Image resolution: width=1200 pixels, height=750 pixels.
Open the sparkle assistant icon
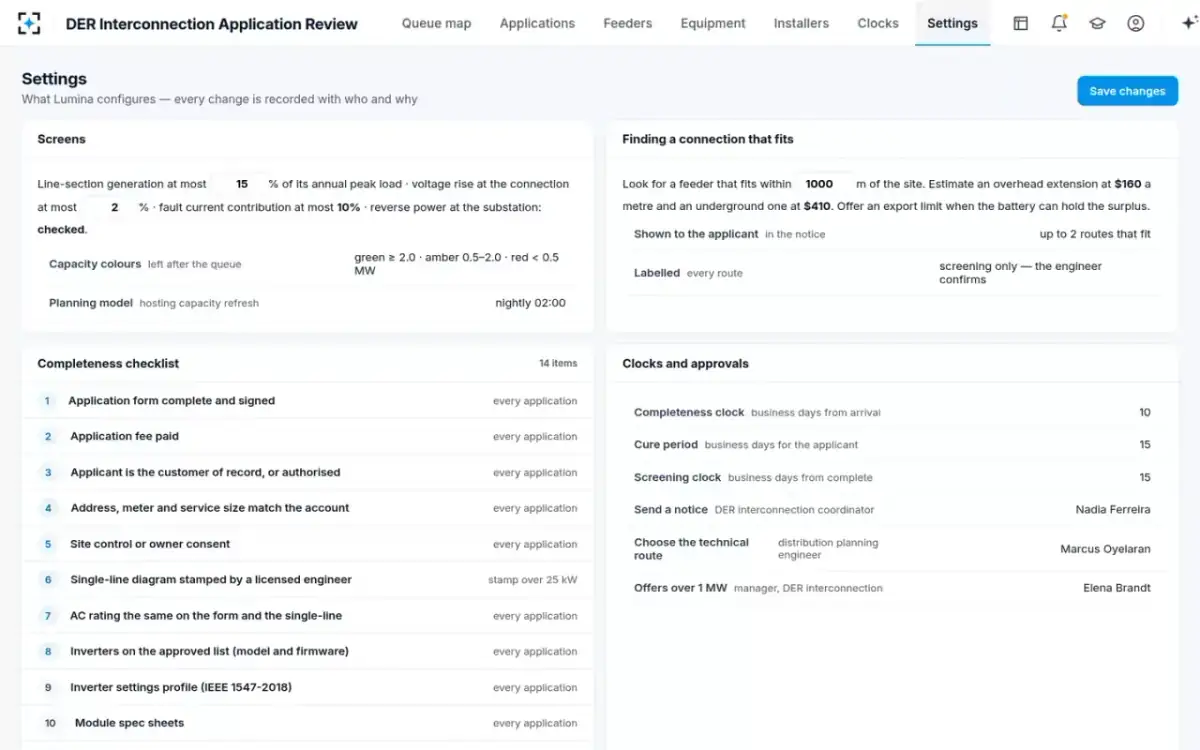(x=1188, y=23)
